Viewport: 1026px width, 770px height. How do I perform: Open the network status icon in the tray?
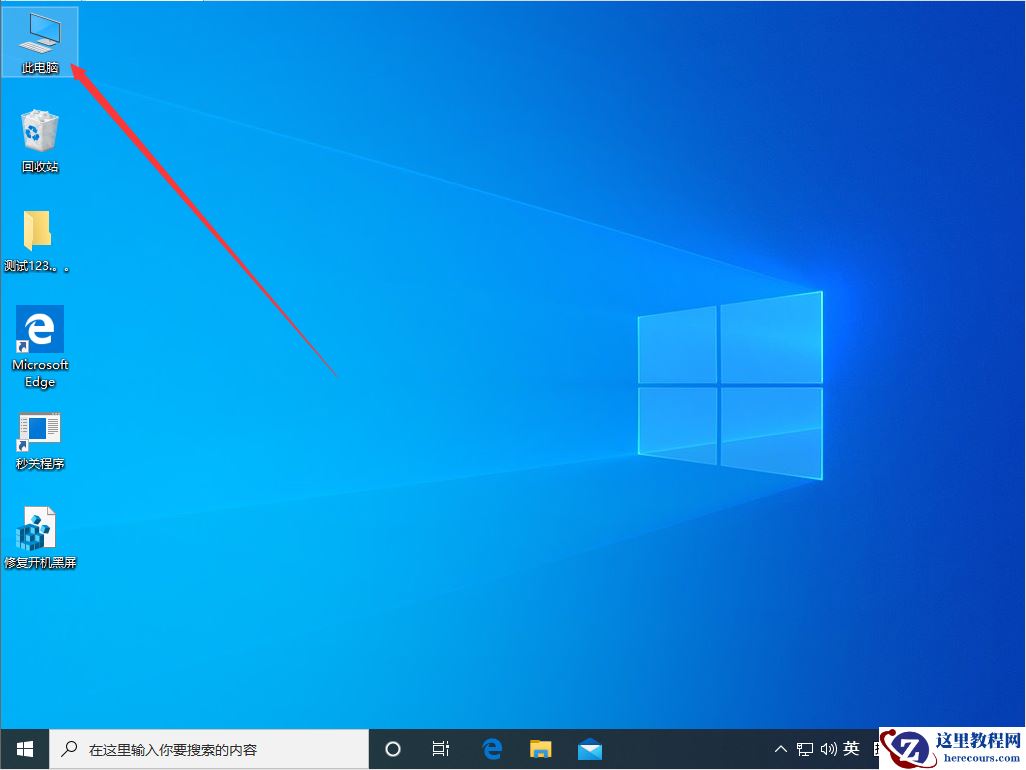[804, 748]
